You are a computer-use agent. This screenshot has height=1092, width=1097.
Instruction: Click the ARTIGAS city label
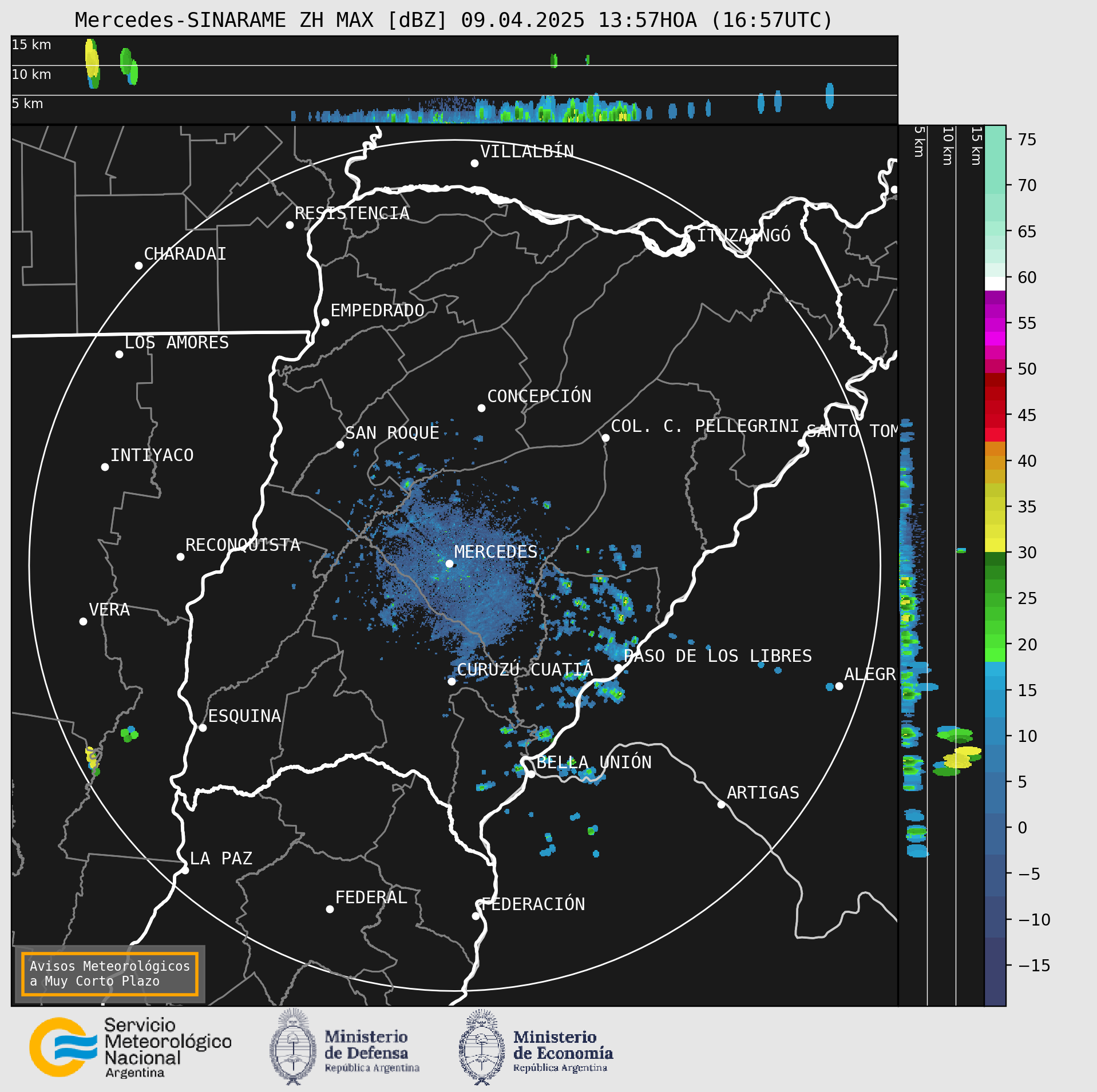point(763,792)
